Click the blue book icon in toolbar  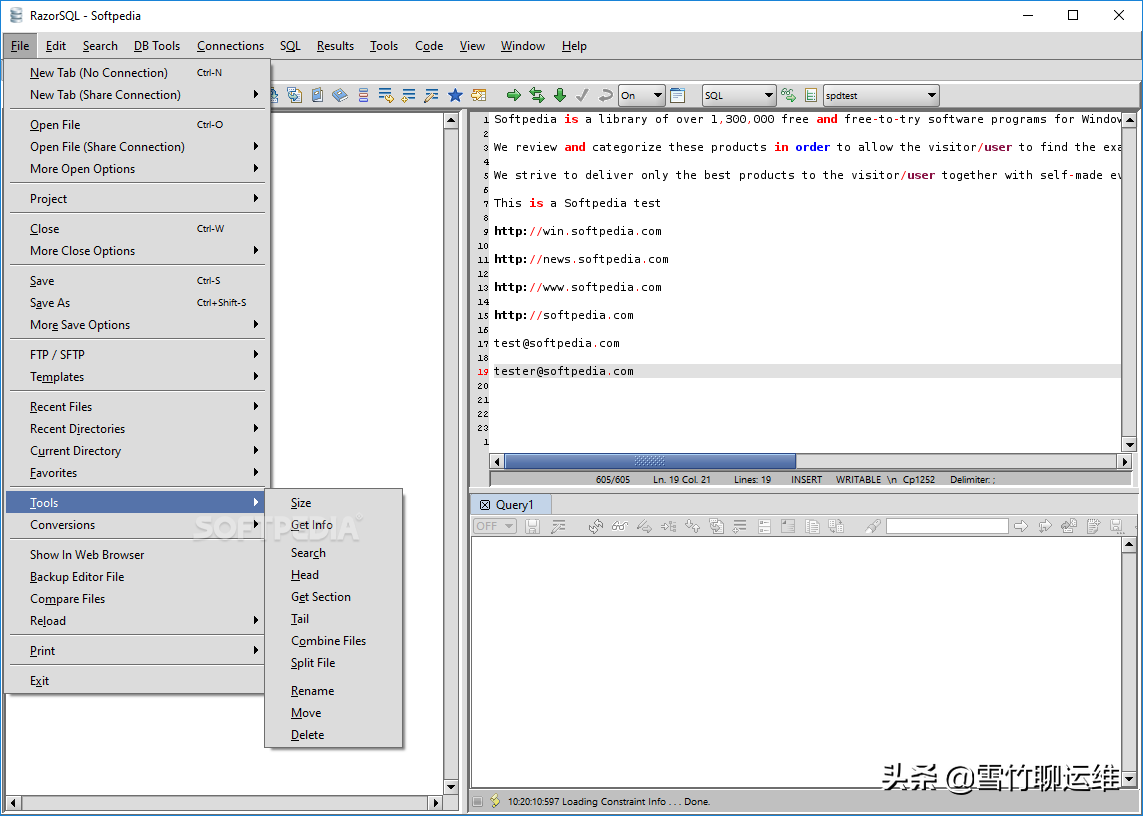click(340, 95)
